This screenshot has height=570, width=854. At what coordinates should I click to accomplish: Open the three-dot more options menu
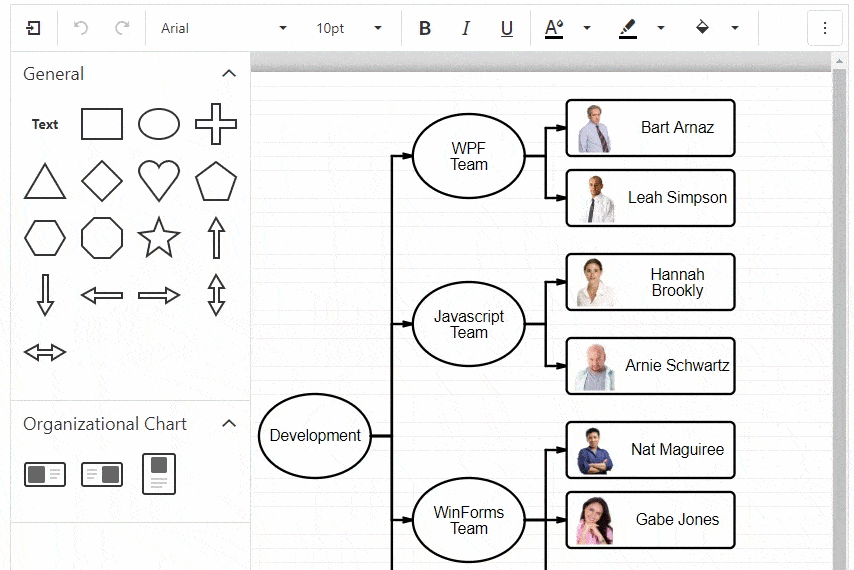pos(825,28)
